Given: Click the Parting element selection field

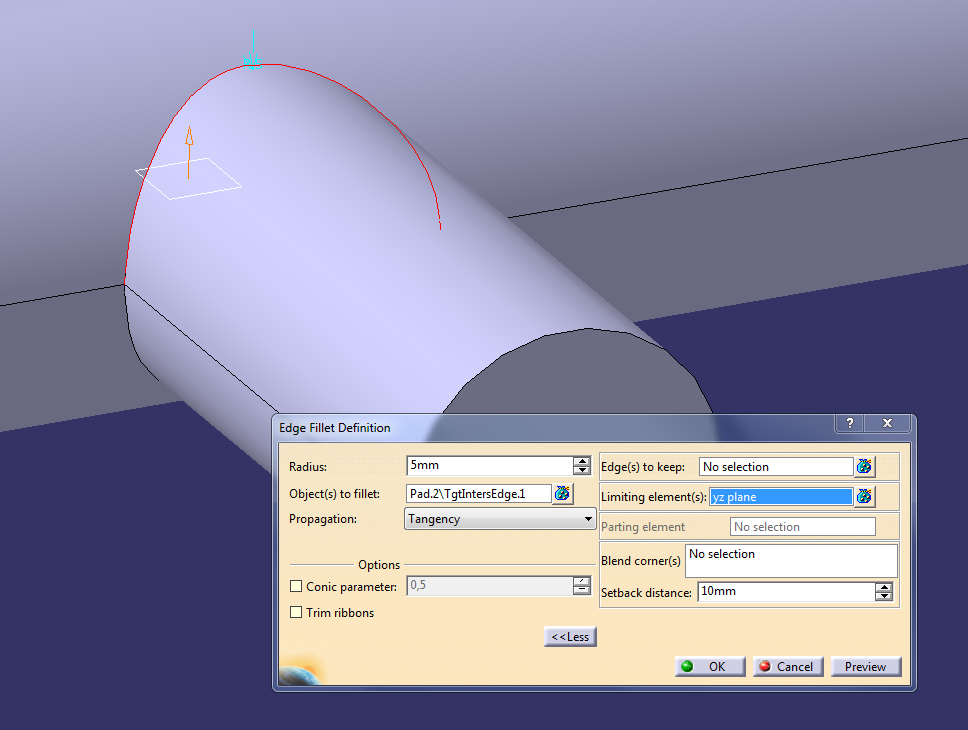Looking at the screenshot, I should (803, 527).
